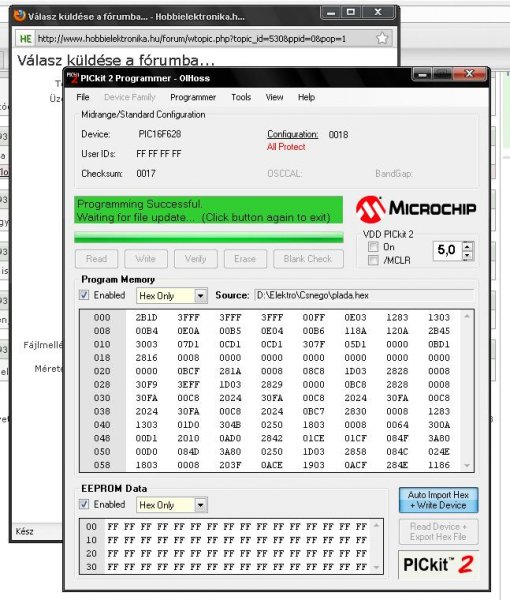510x600 pixels.
Task: Click the Erase button
Action: point(245,259)
